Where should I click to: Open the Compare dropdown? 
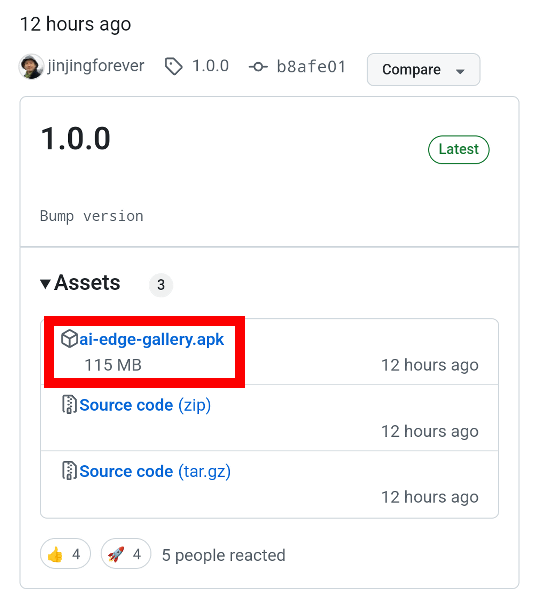(x=424, y=70)
